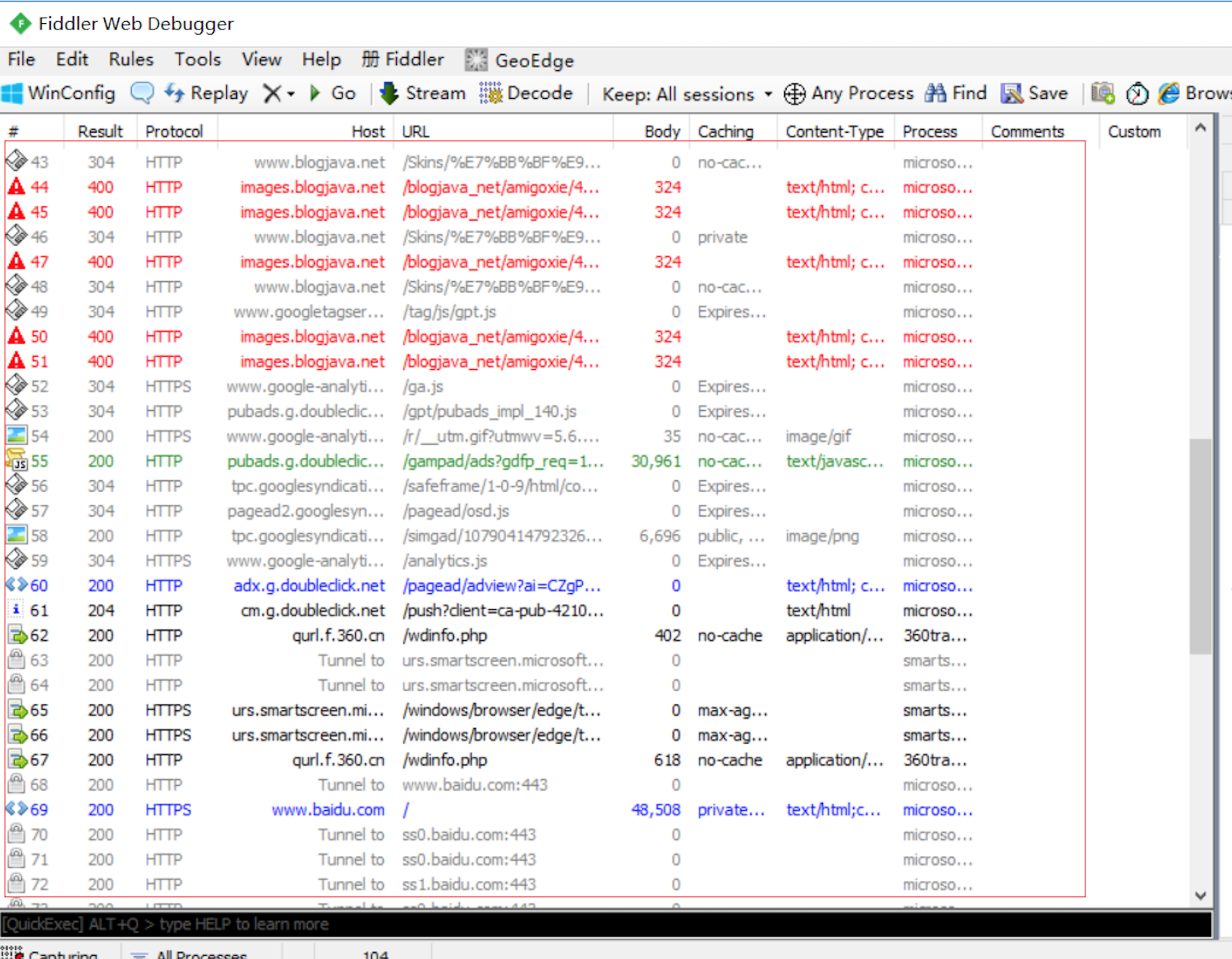
Task: Replay the selected sessions
Action: (206, 93)
